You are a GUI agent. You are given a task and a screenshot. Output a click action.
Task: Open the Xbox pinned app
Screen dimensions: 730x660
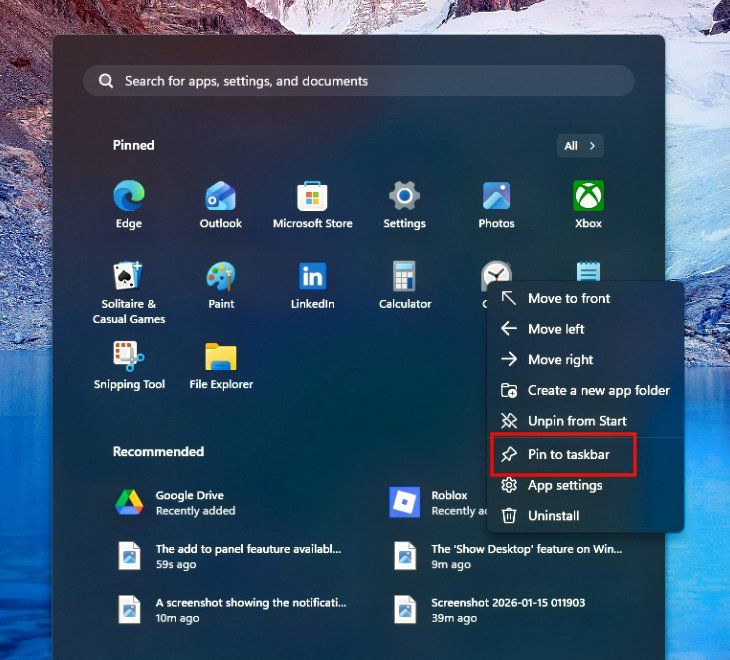click(x=588, y=205)
